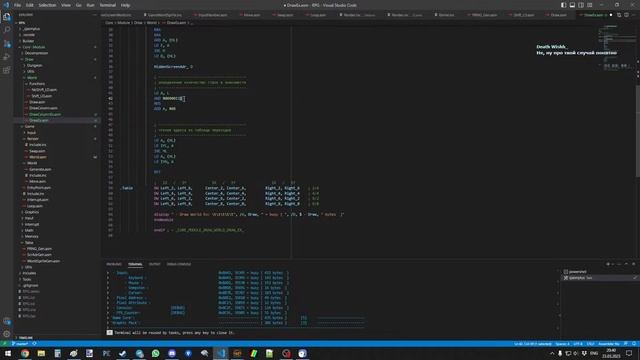The image size is (640, 360).
Task: Open the Run menu
Action: [x=90, y=5]
